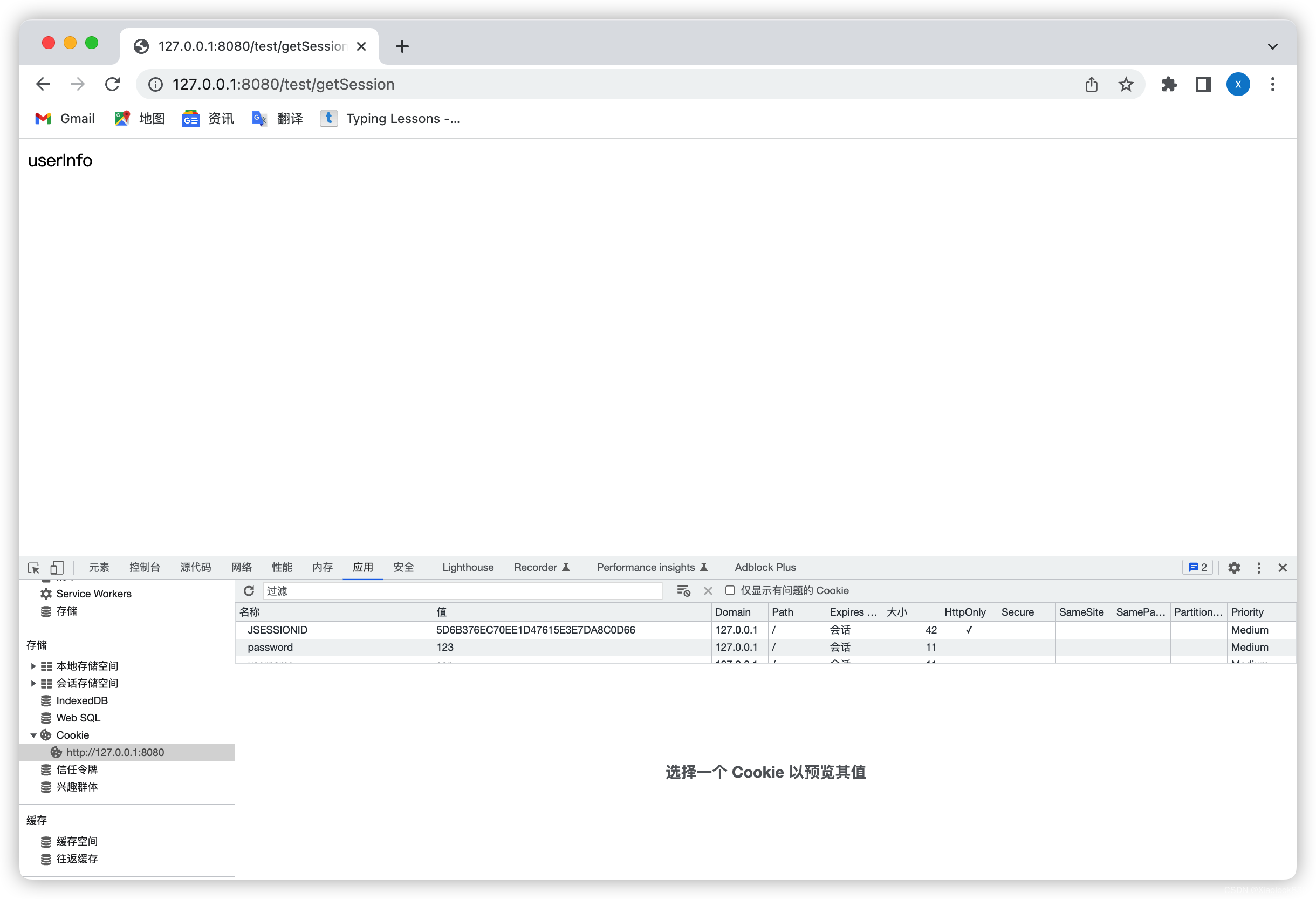The image size is (1316, 899).
Task: Switch to the 性能 tab
Action: [282, 568]
